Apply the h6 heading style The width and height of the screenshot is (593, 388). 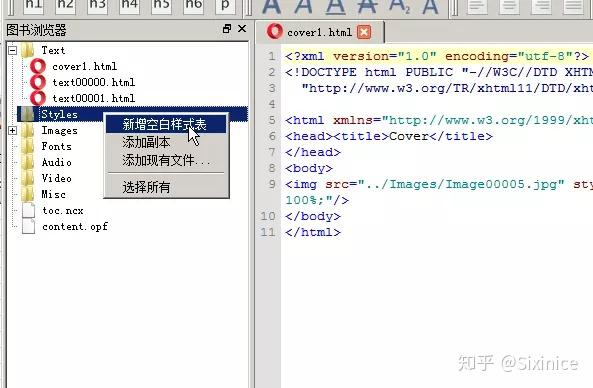pyautogui.click(x=194, y=6)
